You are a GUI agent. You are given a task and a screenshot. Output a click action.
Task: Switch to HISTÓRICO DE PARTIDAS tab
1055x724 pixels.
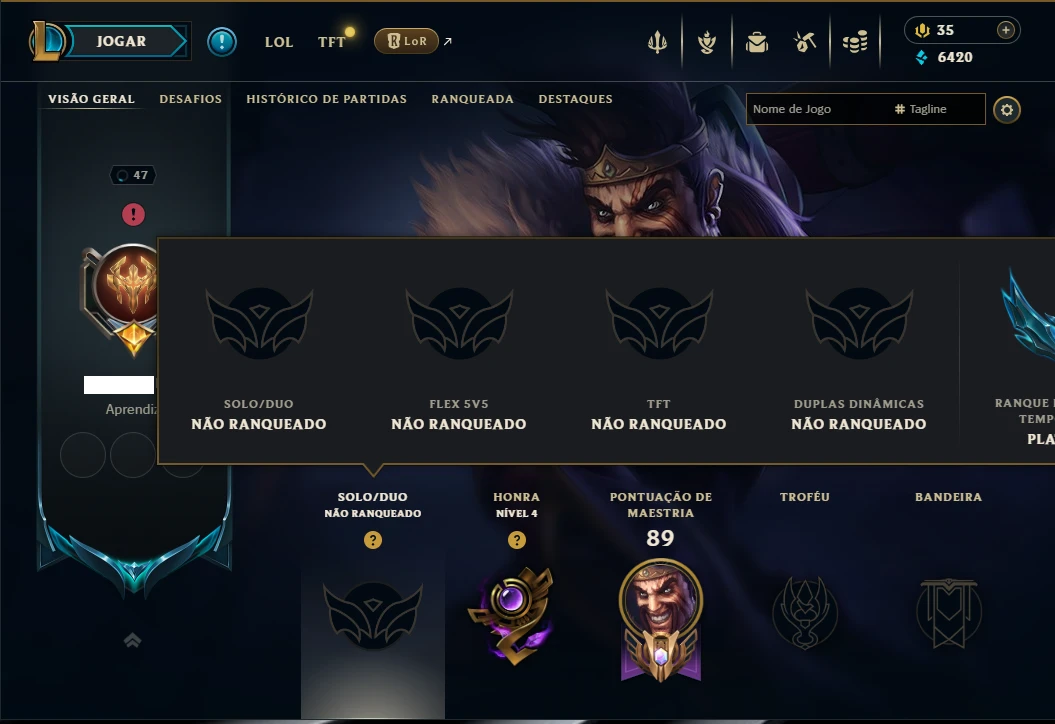point(326,99)
